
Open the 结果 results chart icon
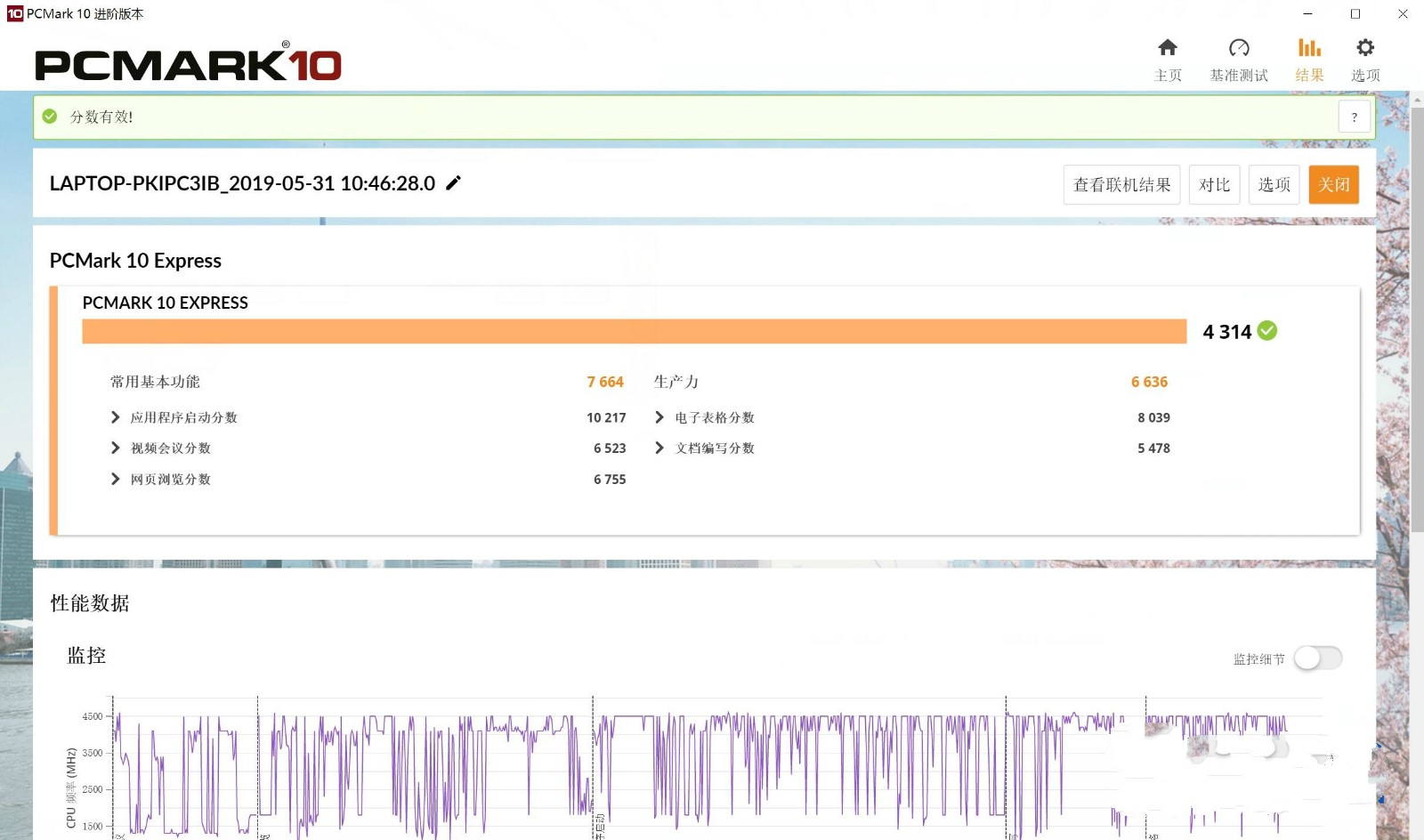click(x=1309, y=47)
